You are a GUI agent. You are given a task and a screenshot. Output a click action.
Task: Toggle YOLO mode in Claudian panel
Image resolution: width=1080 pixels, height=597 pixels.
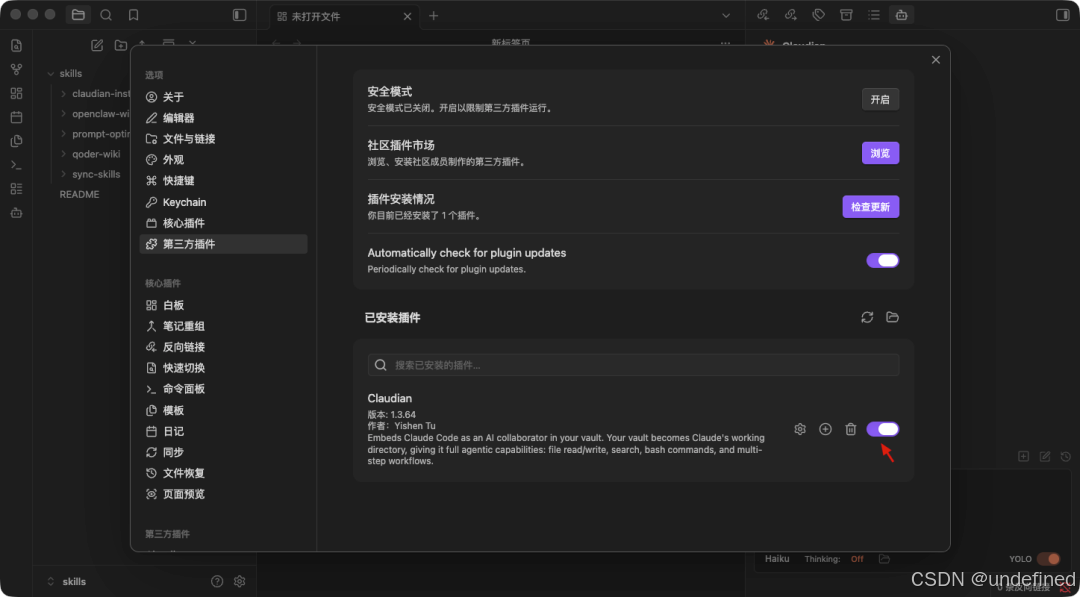pos(1048,559)
